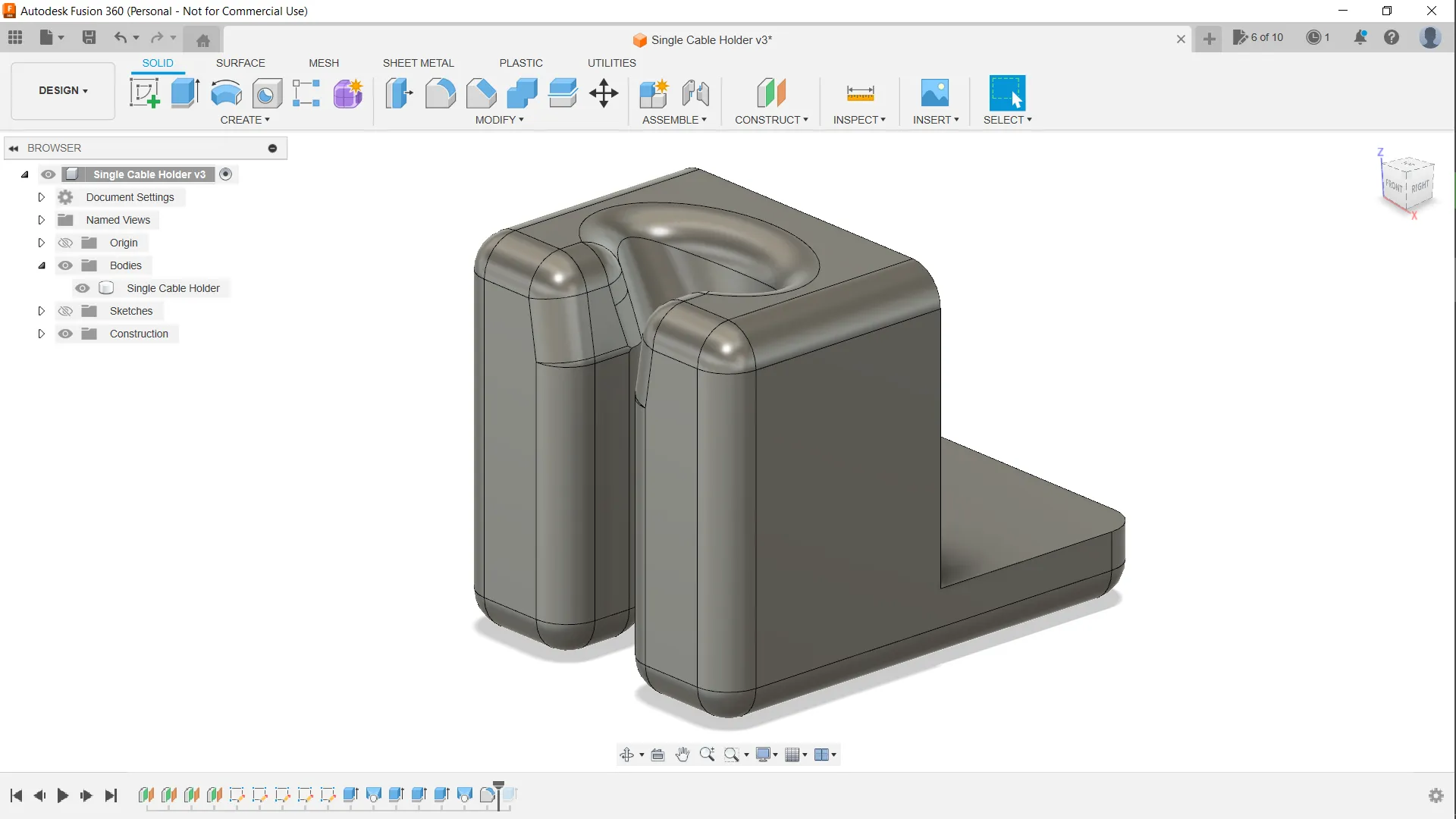Hide the Single Cable Holder body
Screen dimensions: 1456x819
point(83,288)
